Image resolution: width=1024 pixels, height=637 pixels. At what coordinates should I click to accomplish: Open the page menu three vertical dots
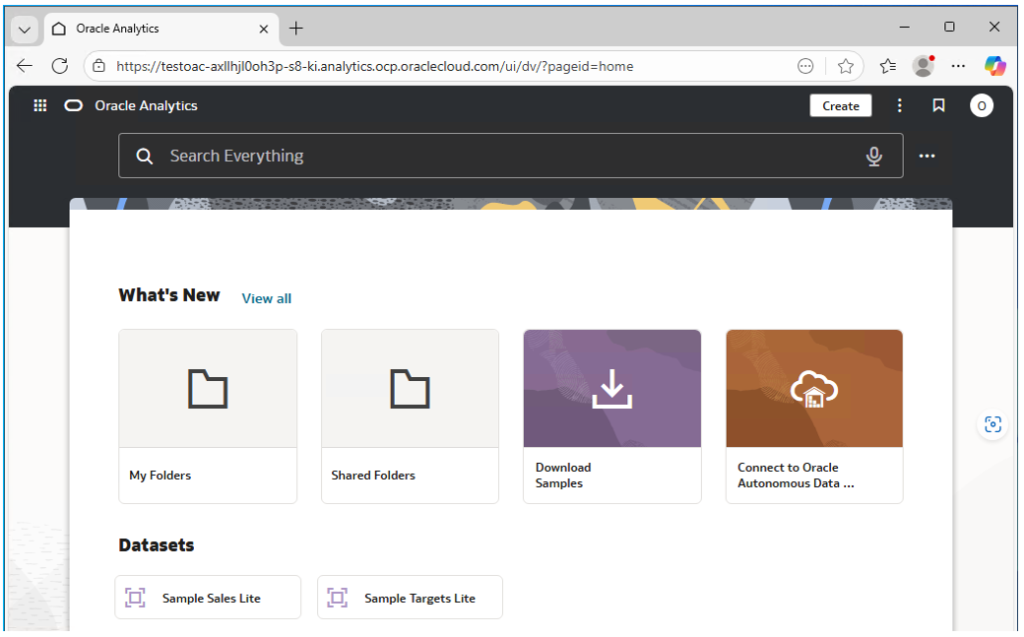[899, 106]
